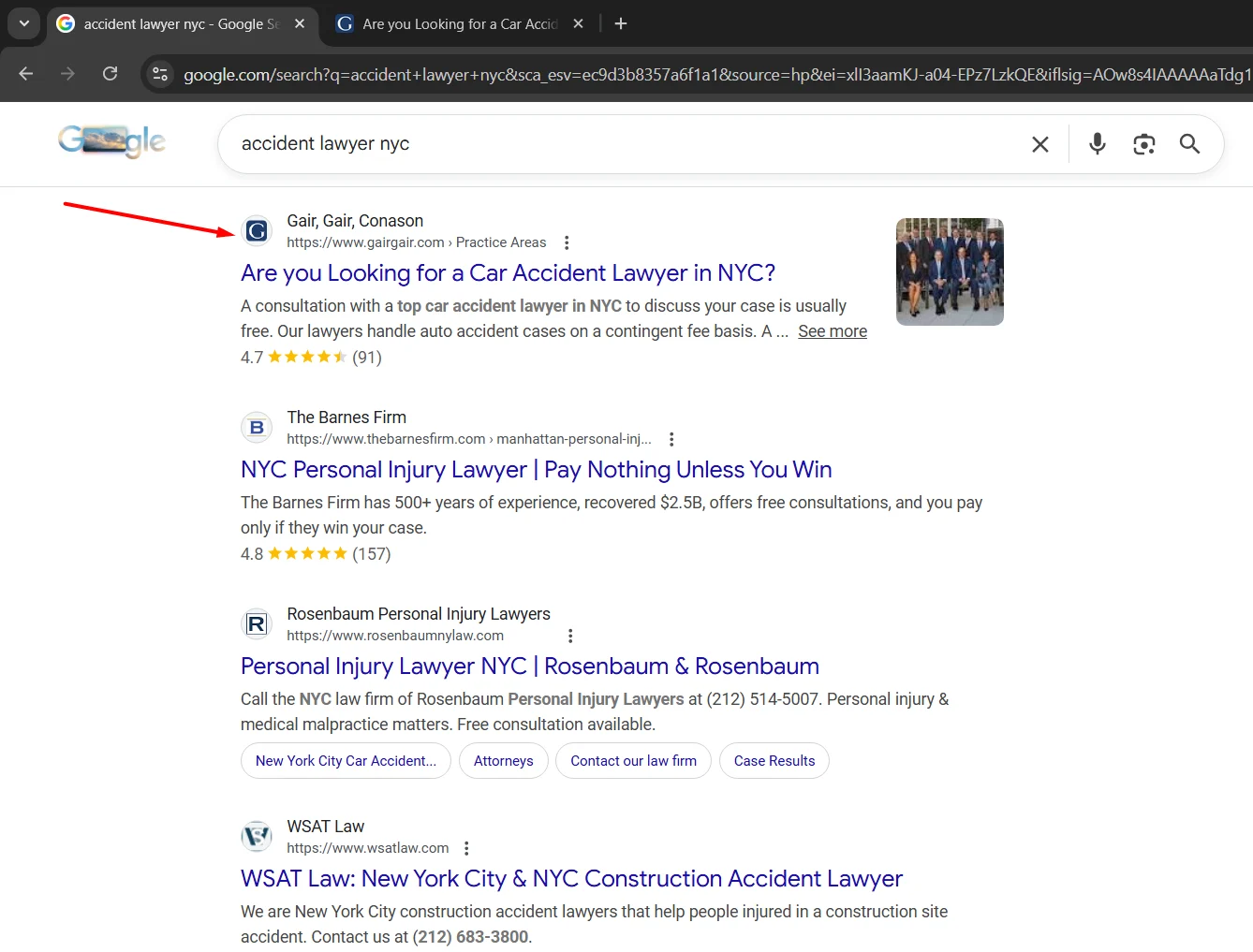Click Contact our law firm chip
Screen dimensions: 1253x952
pos(634,761)
